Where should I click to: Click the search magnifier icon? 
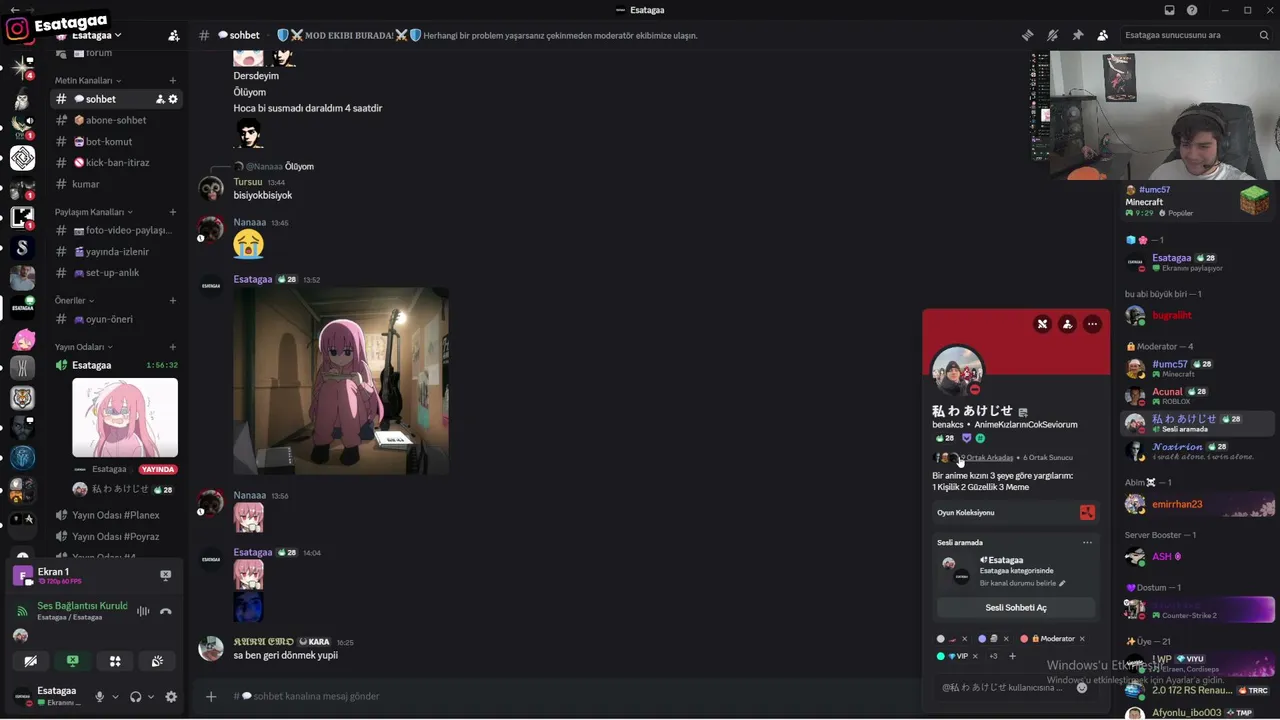point(1264,35)
